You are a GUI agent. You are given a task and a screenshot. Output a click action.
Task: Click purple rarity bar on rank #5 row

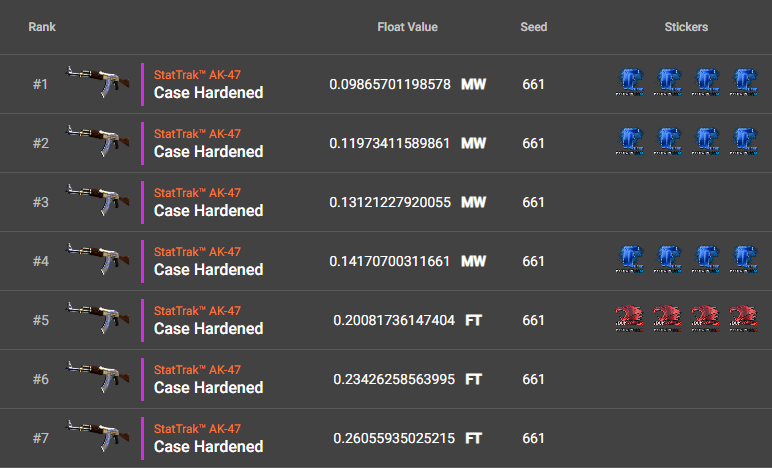click(143, 320)
